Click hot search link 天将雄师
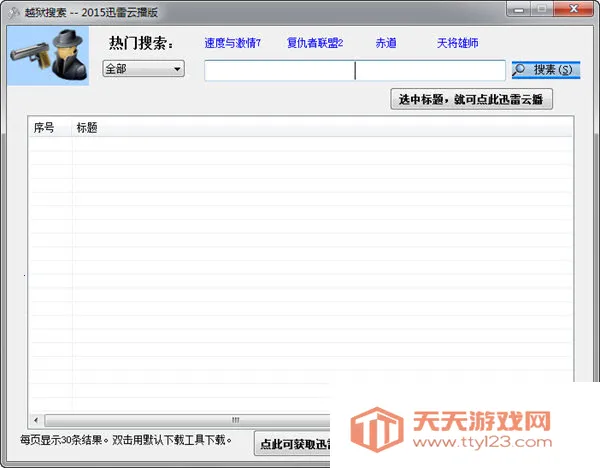 pos(458,43)
